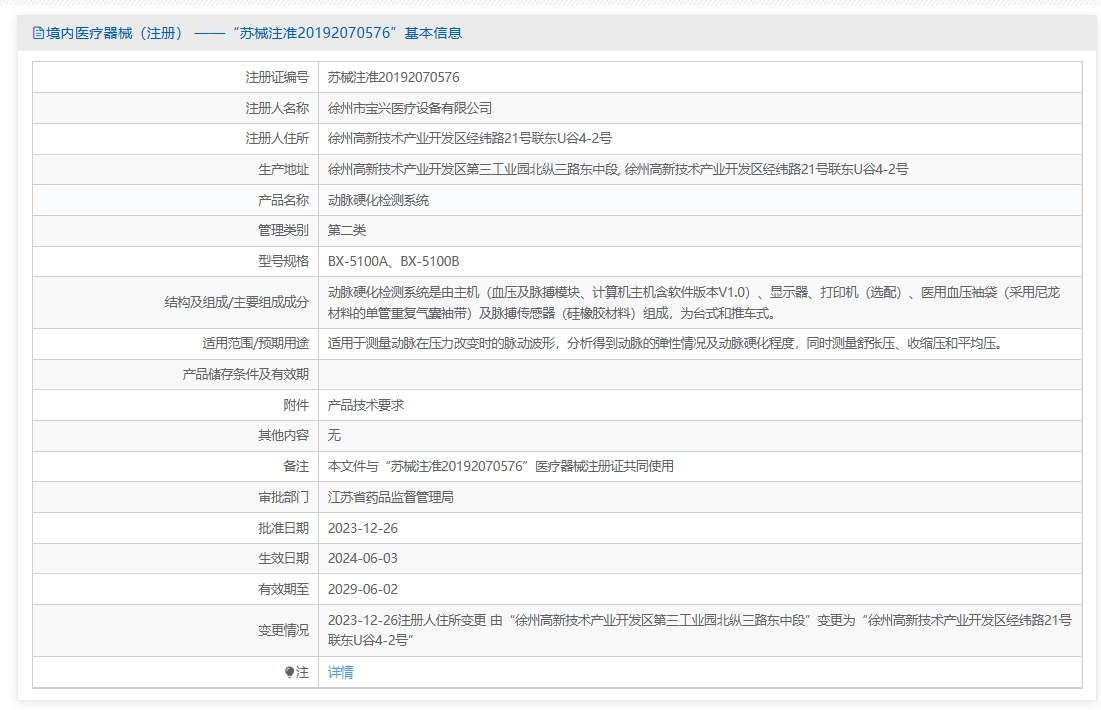Click the lightbulb icon beside 注
Screen dimensions: 1101x710
289,672
